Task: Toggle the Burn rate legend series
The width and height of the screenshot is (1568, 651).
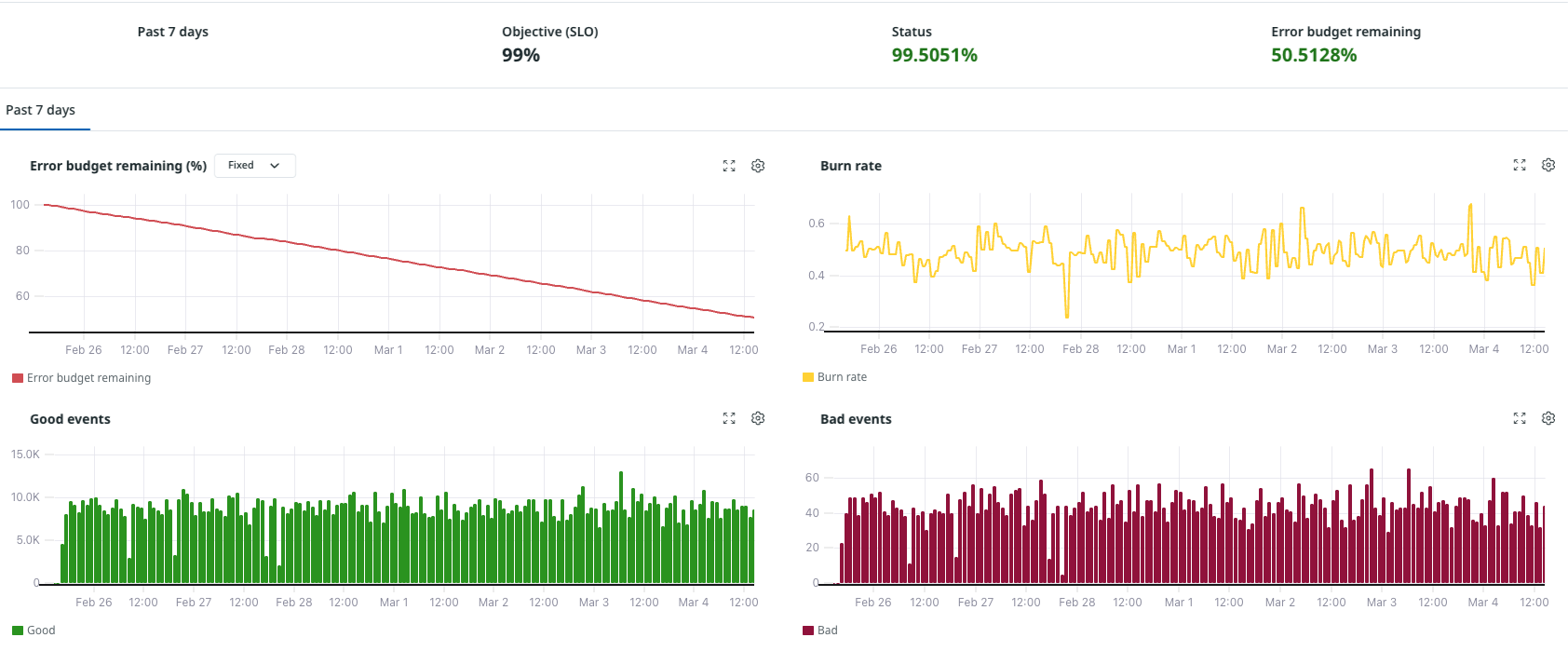Action: pyautogui.click(x=842, y=377)
